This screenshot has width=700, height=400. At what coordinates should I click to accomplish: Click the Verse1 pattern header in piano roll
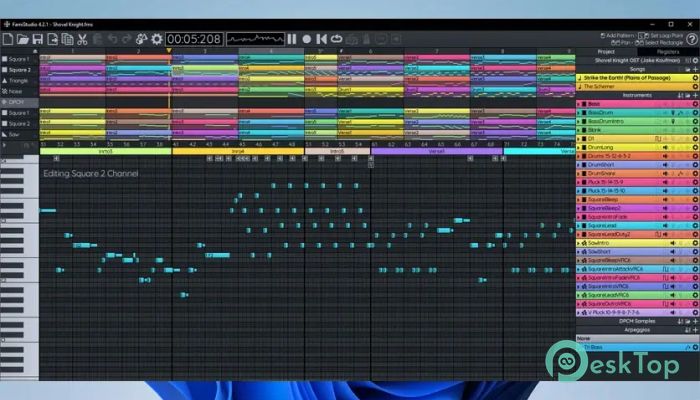(437, 151)
